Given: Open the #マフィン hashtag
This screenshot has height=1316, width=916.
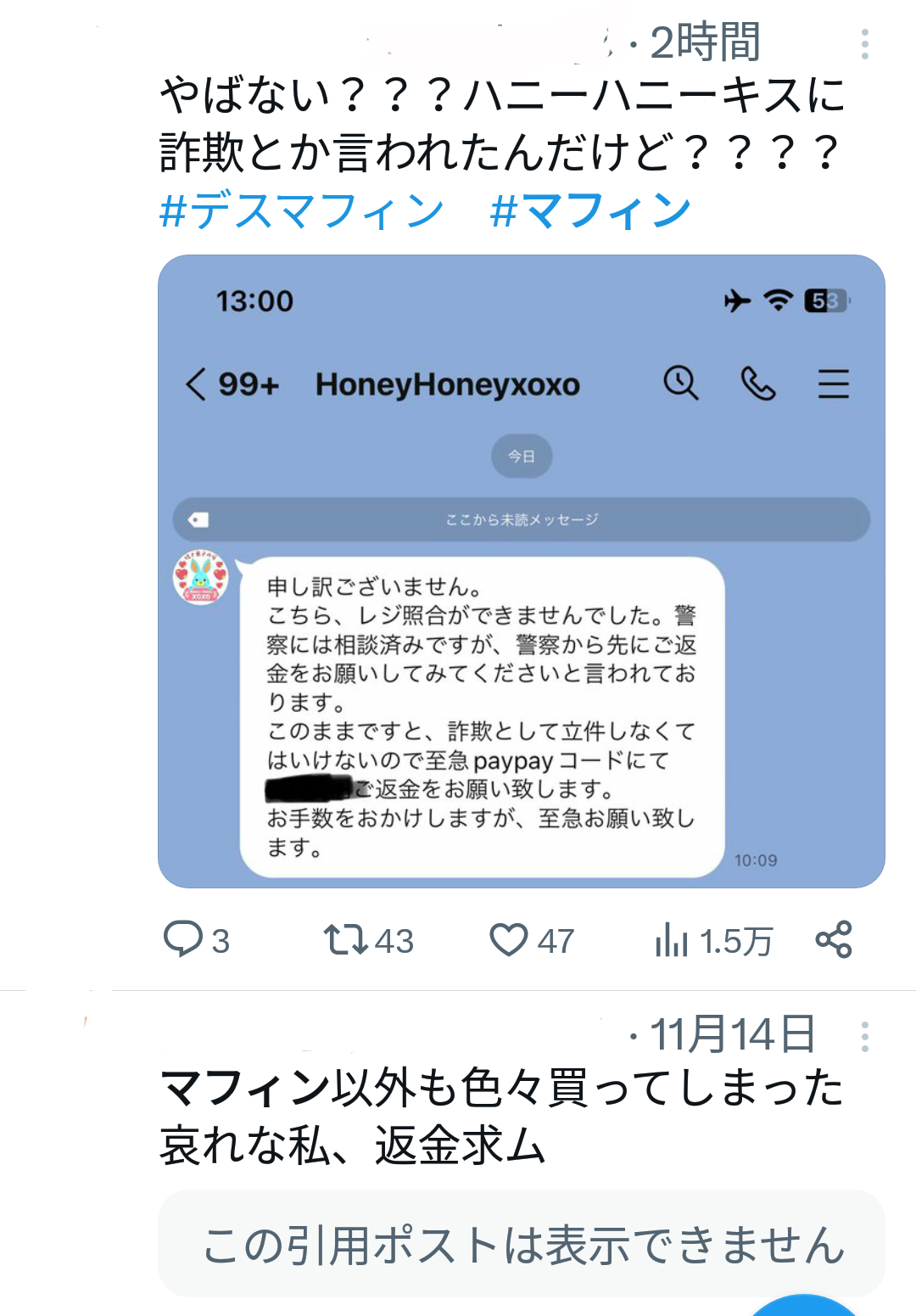Looking at the screenshot, I should tap(590, 210).
